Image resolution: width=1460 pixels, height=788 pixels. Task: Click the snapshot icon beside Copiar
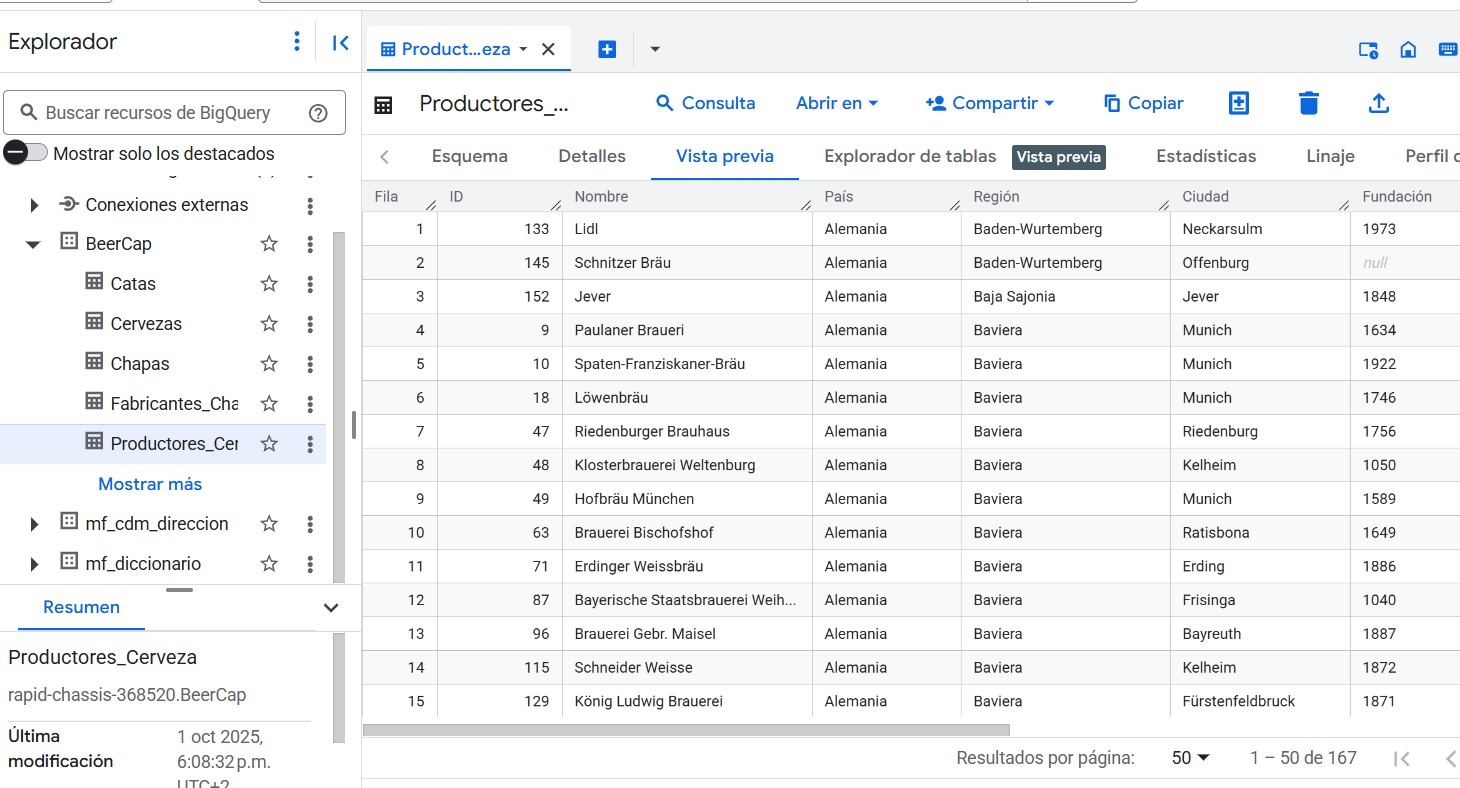(x=1239, y=103)
